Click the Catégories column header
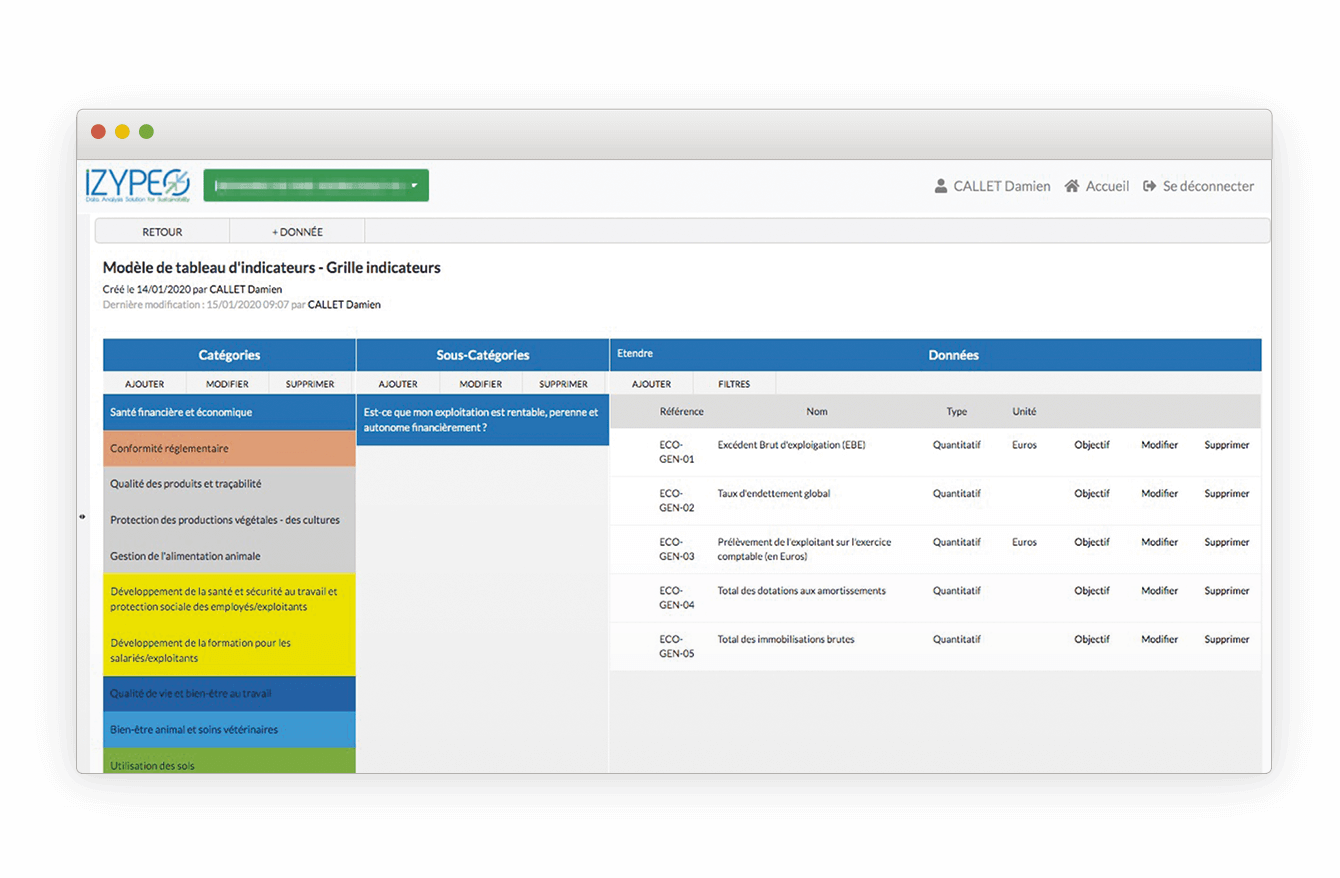Screen dimensions: 1340x878 click(229, 355)
